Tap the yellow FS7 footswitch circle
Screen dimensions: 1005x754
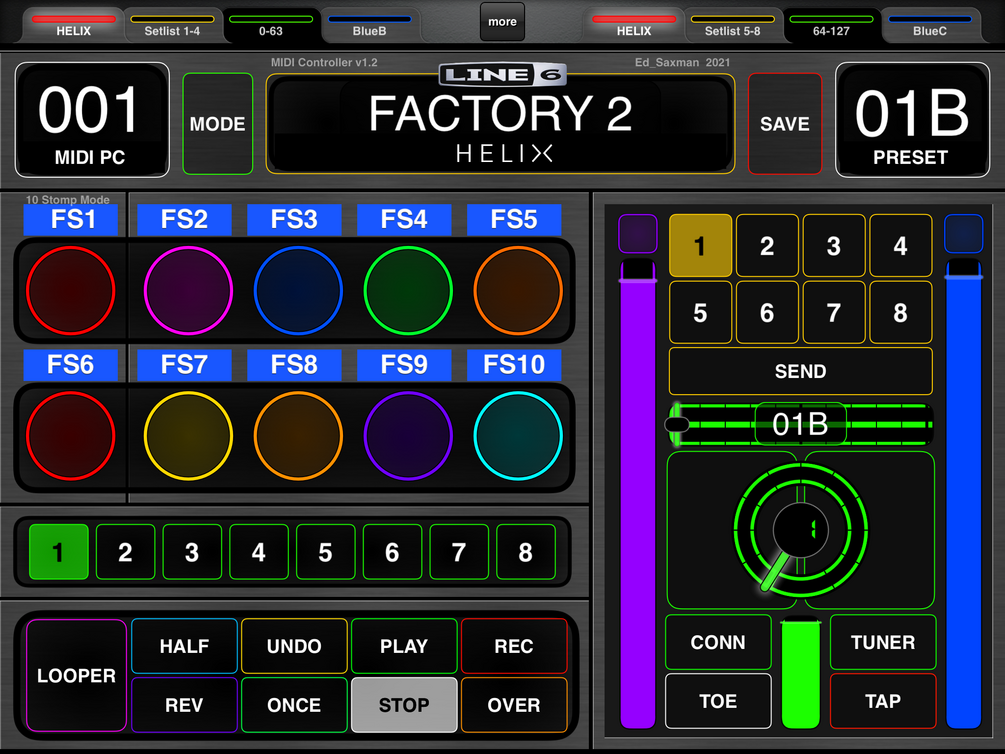pyautogui.click(x=188, y=436)
